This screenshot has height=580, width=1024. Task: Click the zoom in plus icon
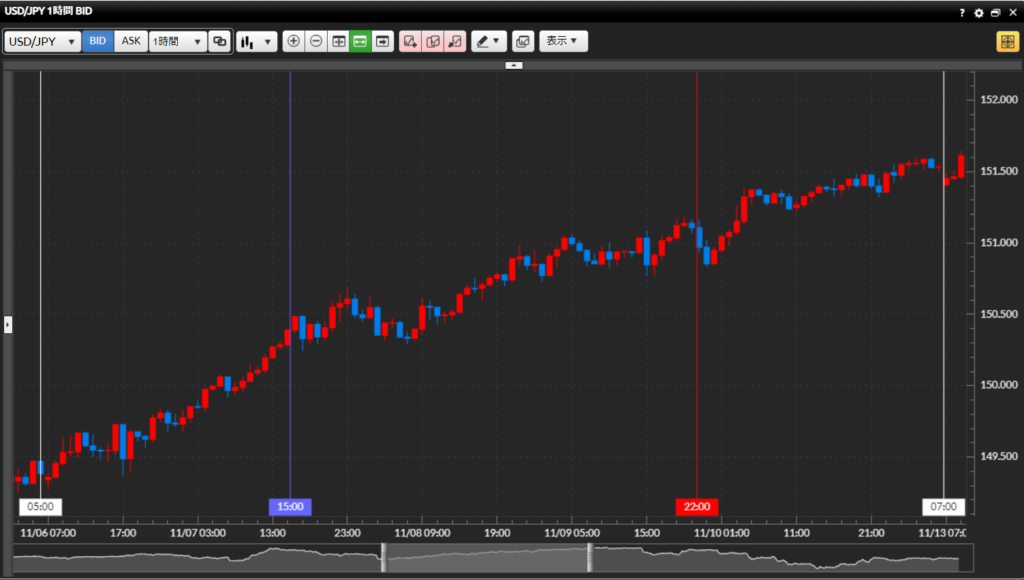click(x=293, y=42)
